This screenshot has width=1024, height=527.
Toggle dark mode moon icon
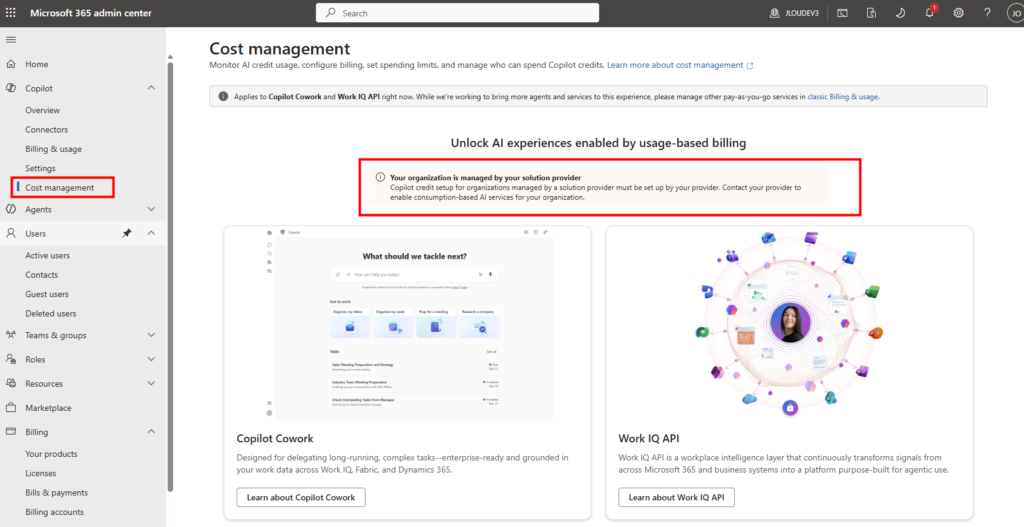(900, 13)
